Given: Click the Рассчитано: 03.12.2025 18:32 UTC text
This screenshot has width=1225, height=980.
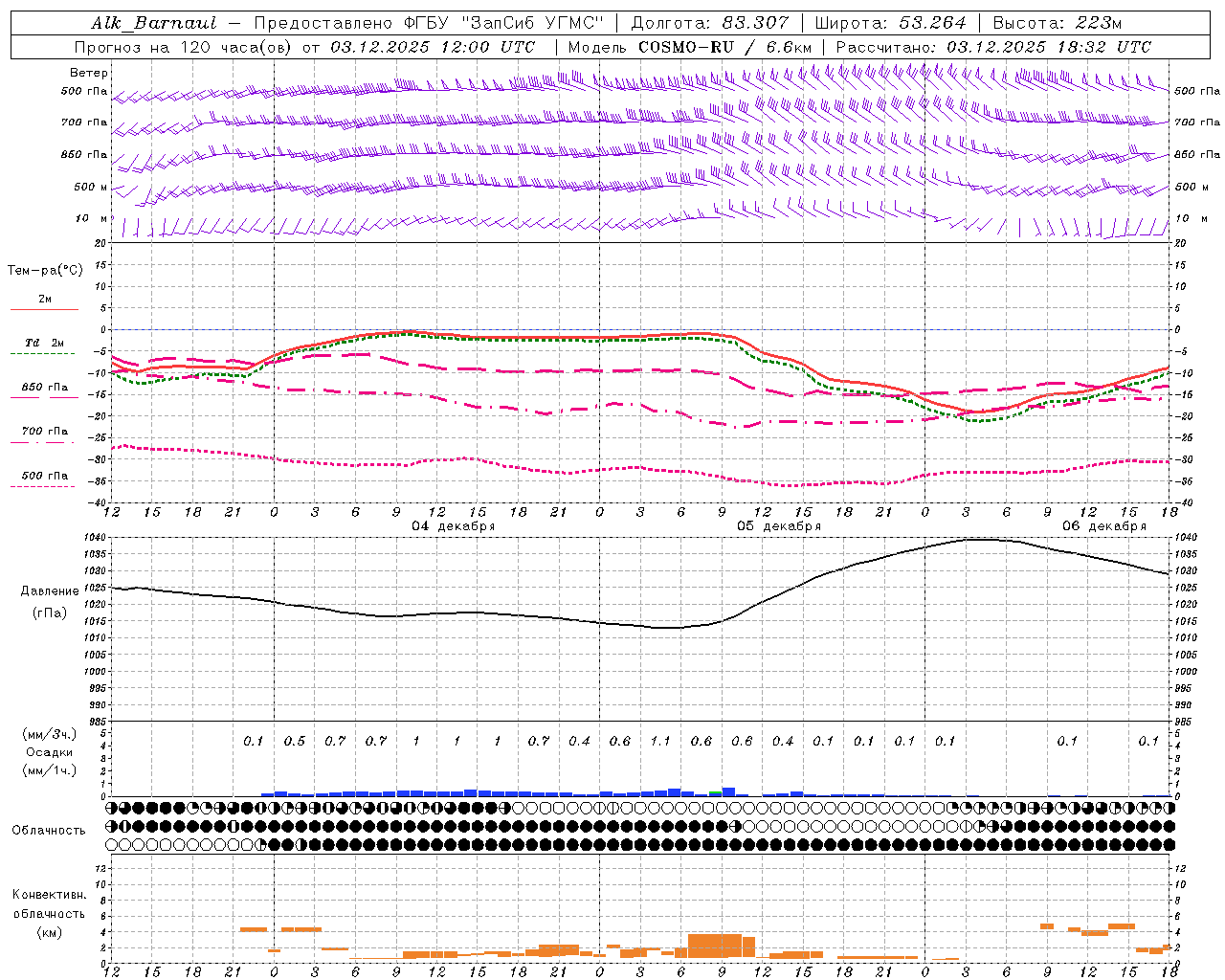Looking at the screenshot, I should click(993, 47).
